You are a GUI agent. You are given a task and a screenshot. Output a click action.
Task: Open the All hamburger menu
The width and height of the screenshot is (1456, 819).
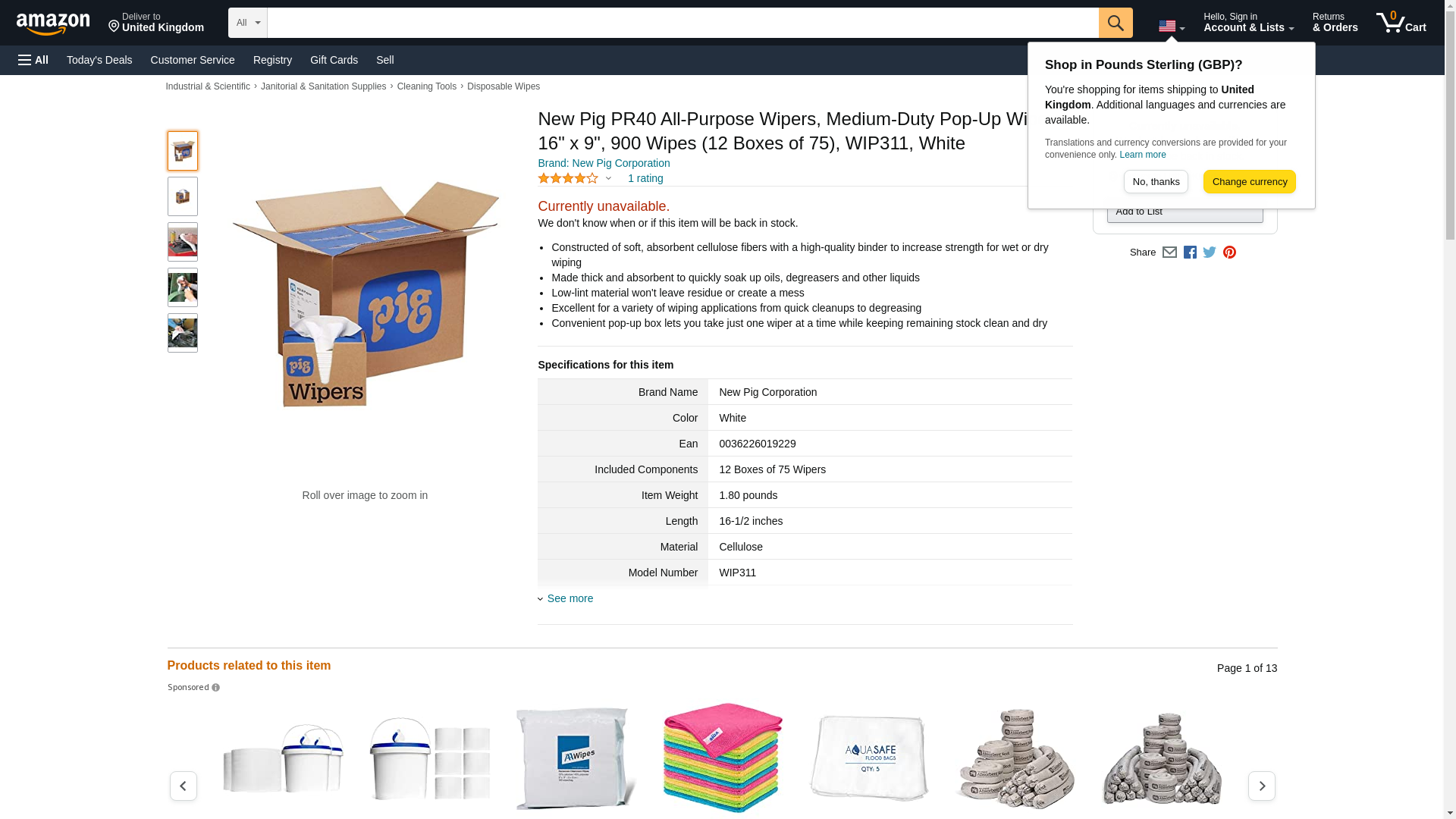[x=33, y=60]
